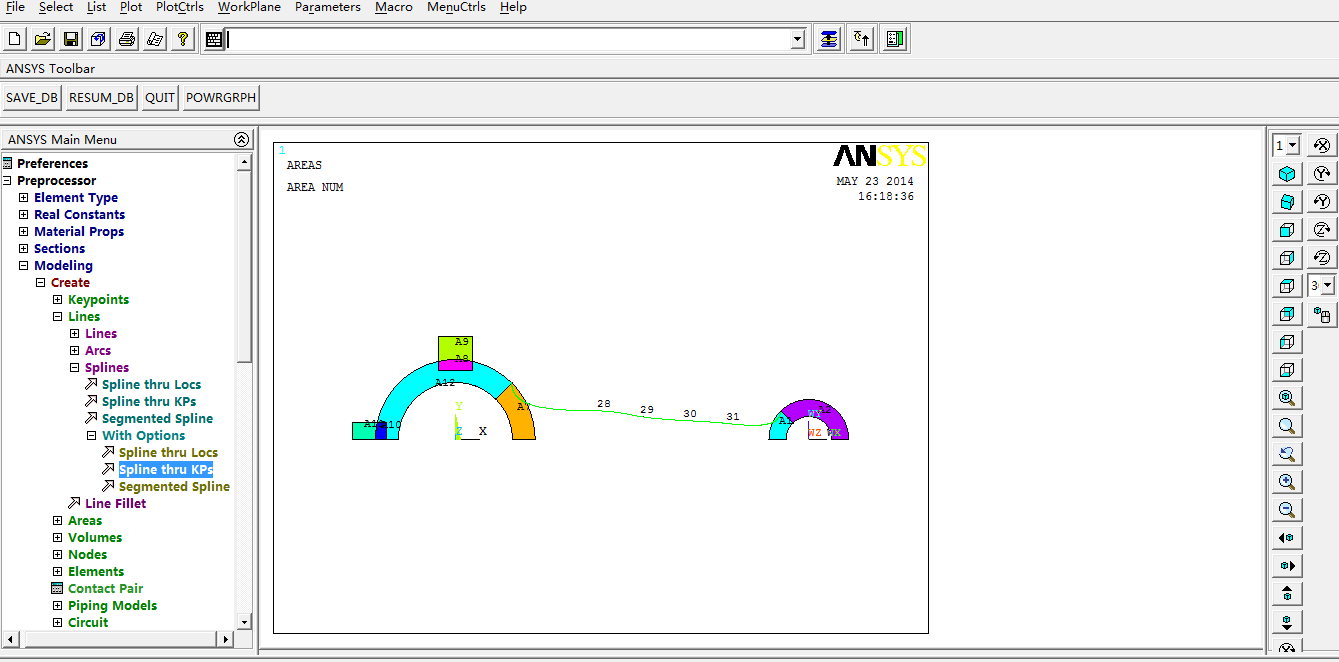Click the Raise Hidden windows icon
The image size is (1339, 662).
coord(828,39)
